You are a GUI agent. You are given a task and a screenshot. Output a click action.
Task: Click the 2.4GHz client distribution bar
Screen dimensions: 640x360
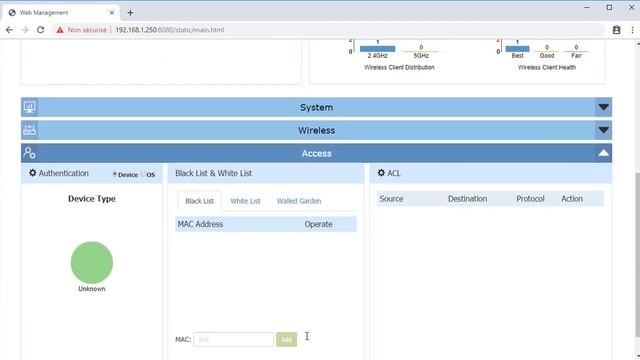[378, 49]
